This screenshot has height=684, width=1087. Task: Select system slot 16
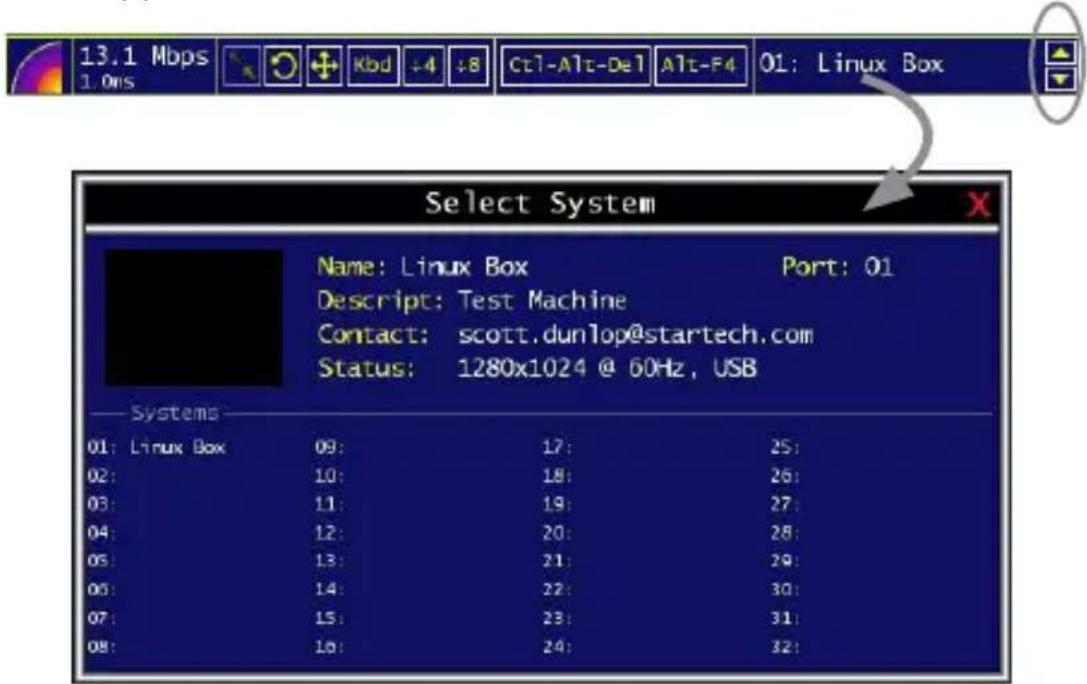click(x=329, y=647)
